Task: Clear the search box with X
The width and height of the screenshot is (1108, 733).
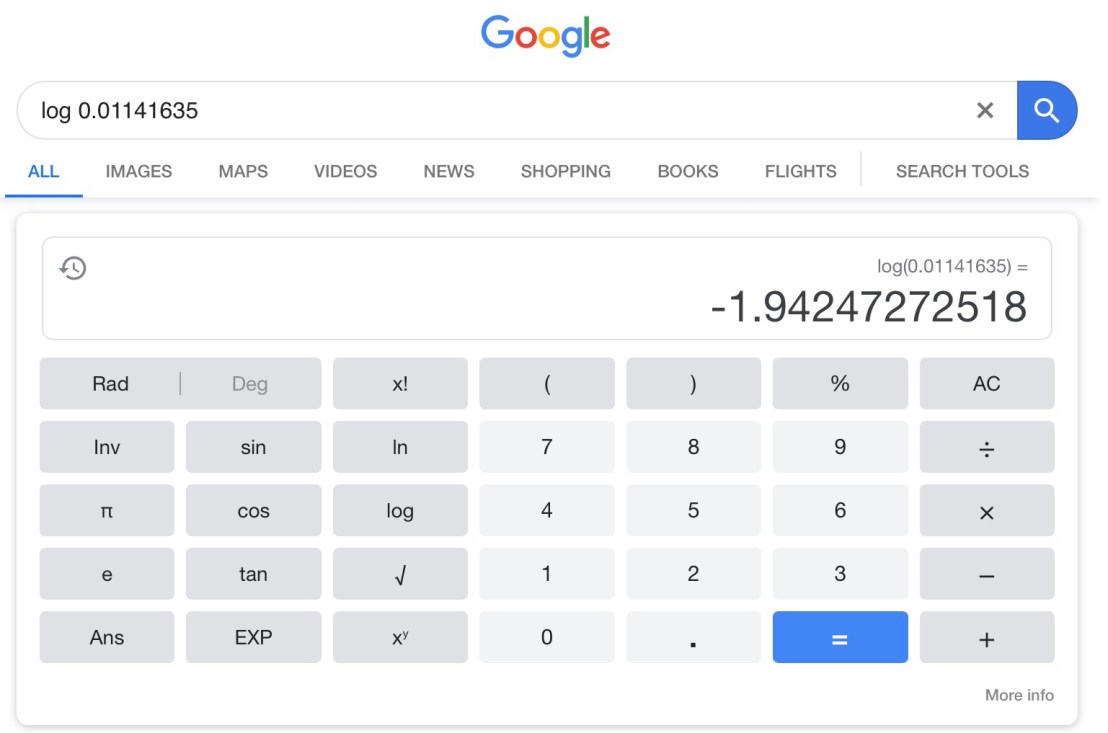Action: tap(985, 110)
